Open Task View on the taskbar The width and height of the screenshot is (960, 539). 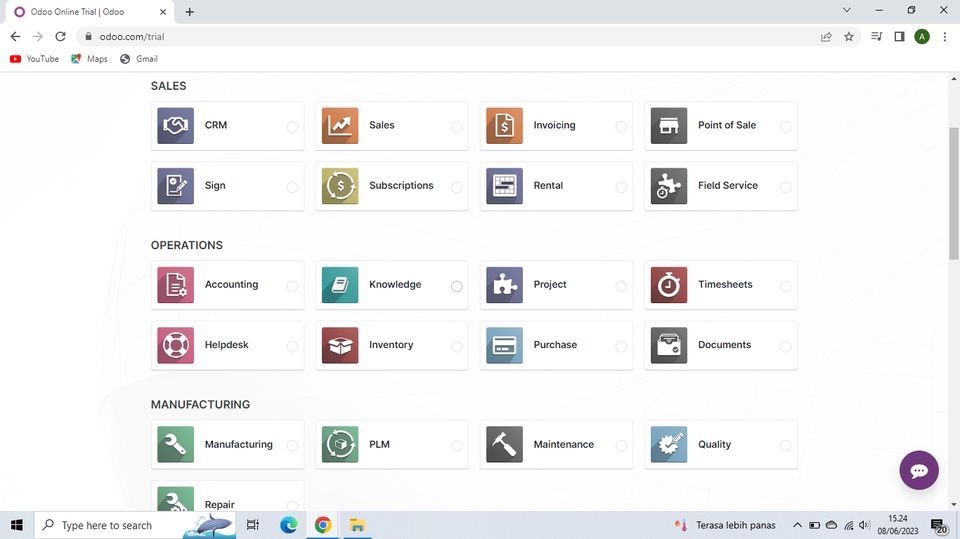pos(252,525)
